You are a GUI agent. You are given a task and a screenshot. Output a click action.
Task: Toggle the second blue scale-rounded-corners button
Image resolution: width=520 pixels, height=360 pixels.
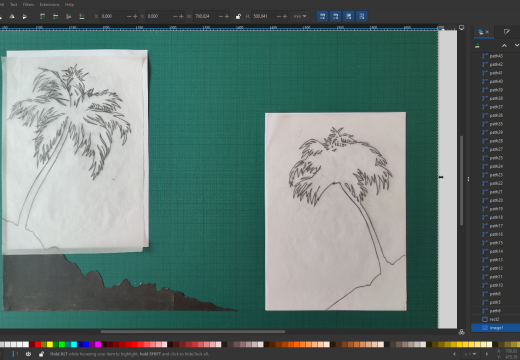click(x=335, y=16)
